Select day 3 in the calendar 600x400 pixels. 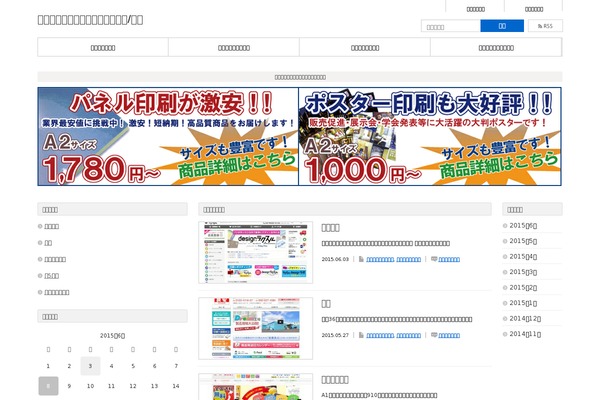coord(90,366)
